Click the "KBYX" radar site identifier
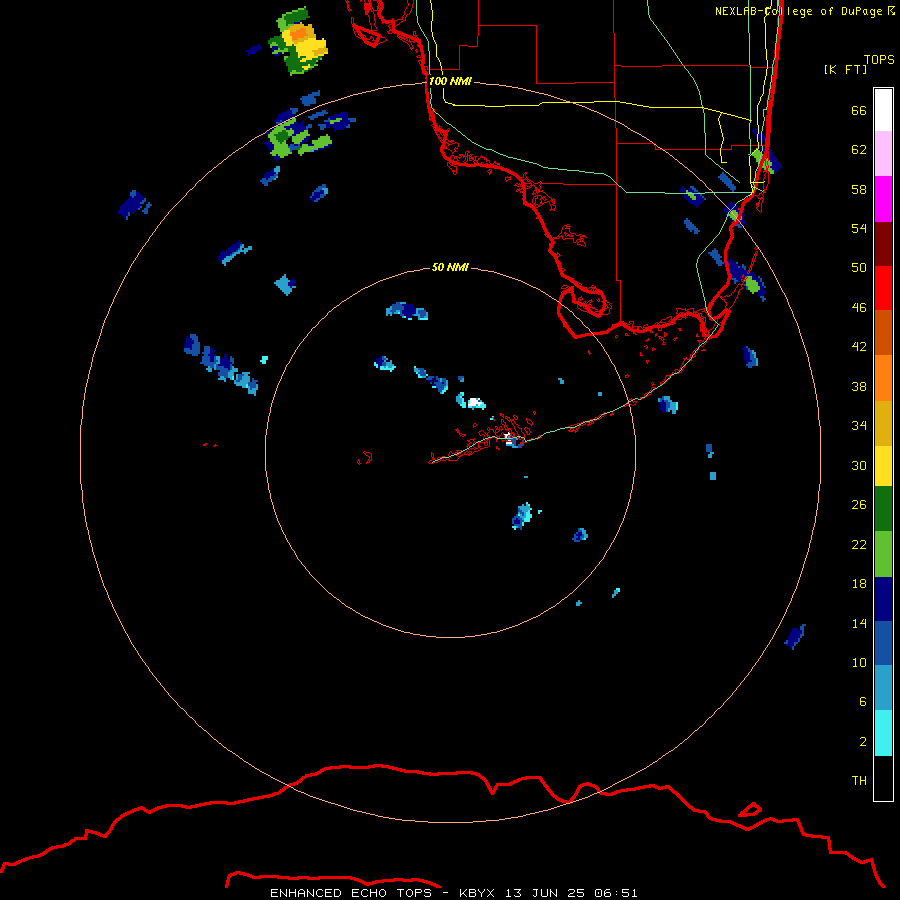 pos(476,893)
